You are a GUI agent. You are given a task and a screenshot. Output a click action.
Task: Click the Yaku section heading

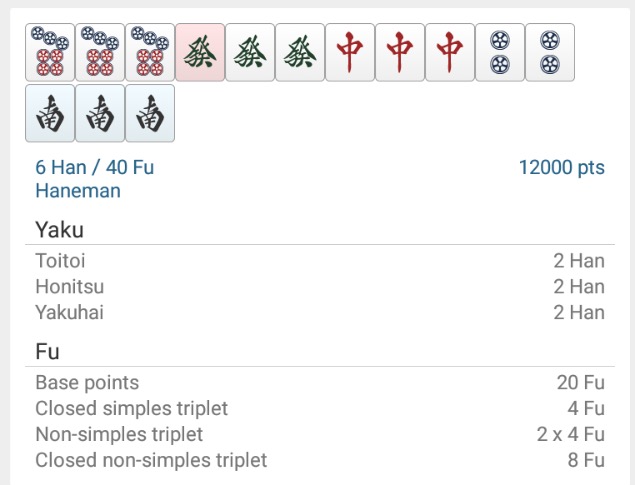[x=60, y=230]
